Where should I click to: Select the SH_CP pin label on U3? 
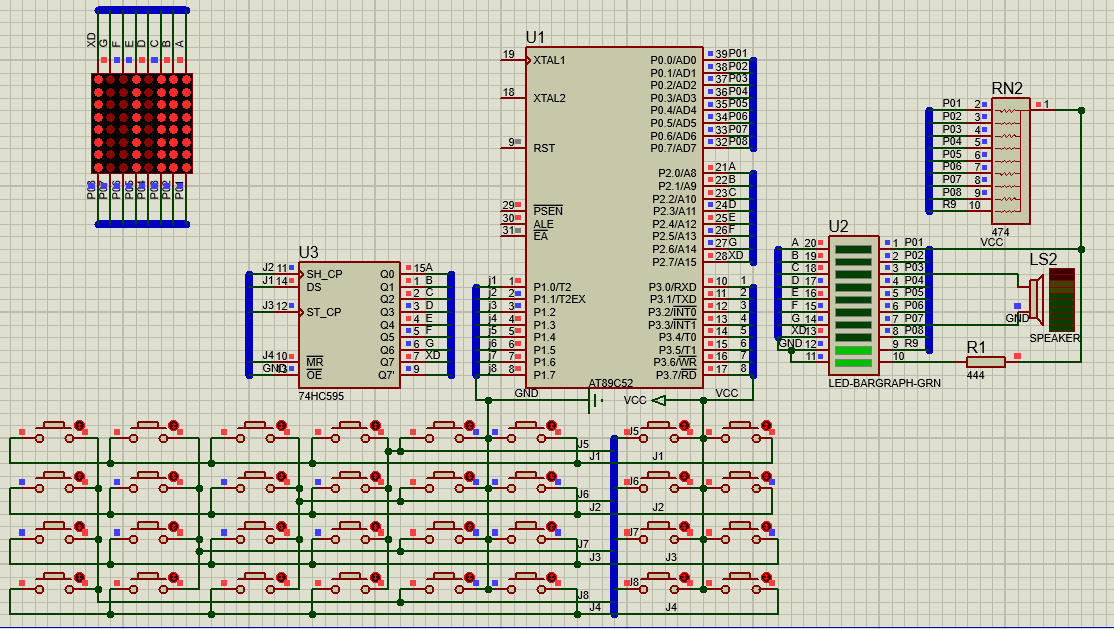tap(325, 274)
